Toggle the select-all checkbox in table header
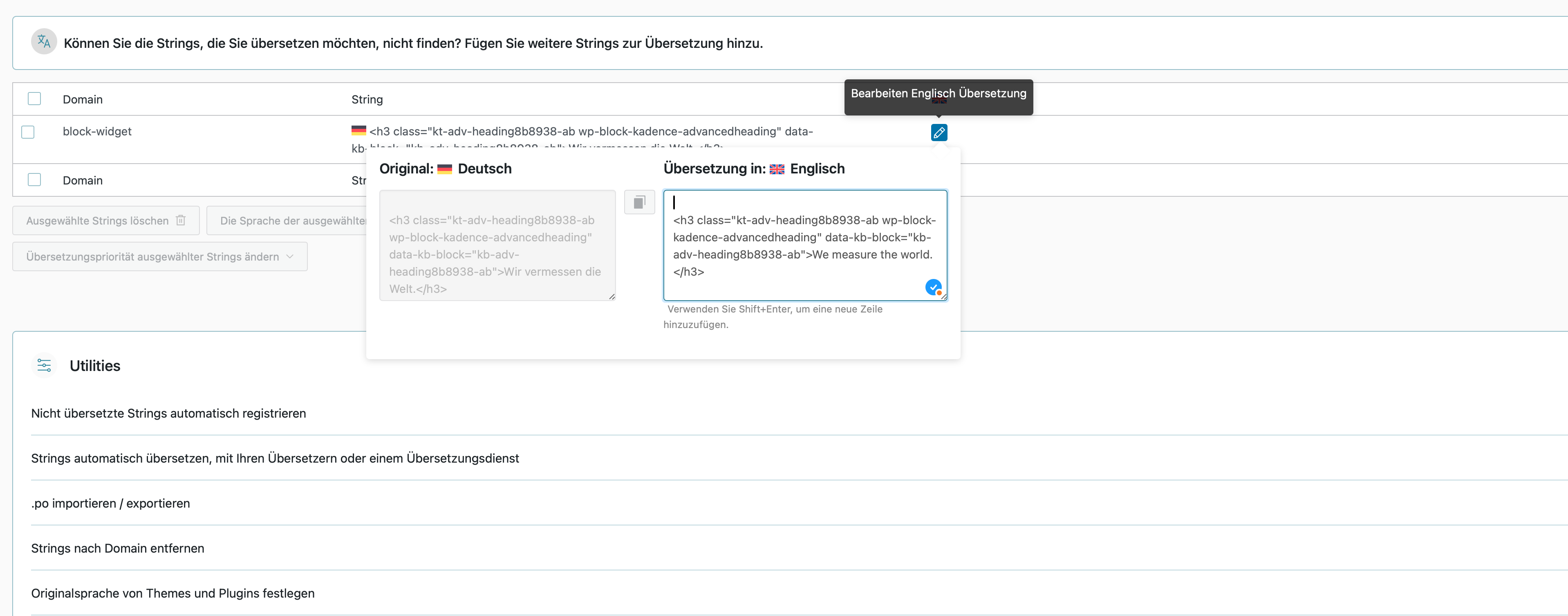This screenshot has width=1568, height=616. click(x=34, y=99)
